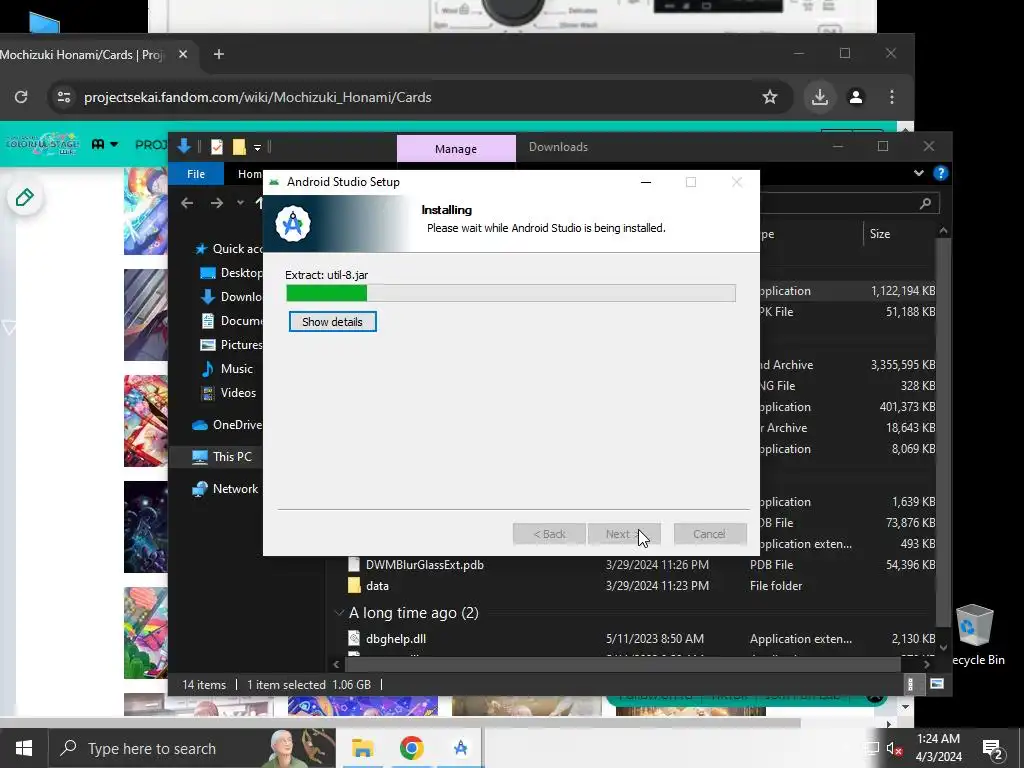The height and width of the screenshot is (768, 1024).
Task: Select the dbghelp.dll file
Action: coord(396,639)
